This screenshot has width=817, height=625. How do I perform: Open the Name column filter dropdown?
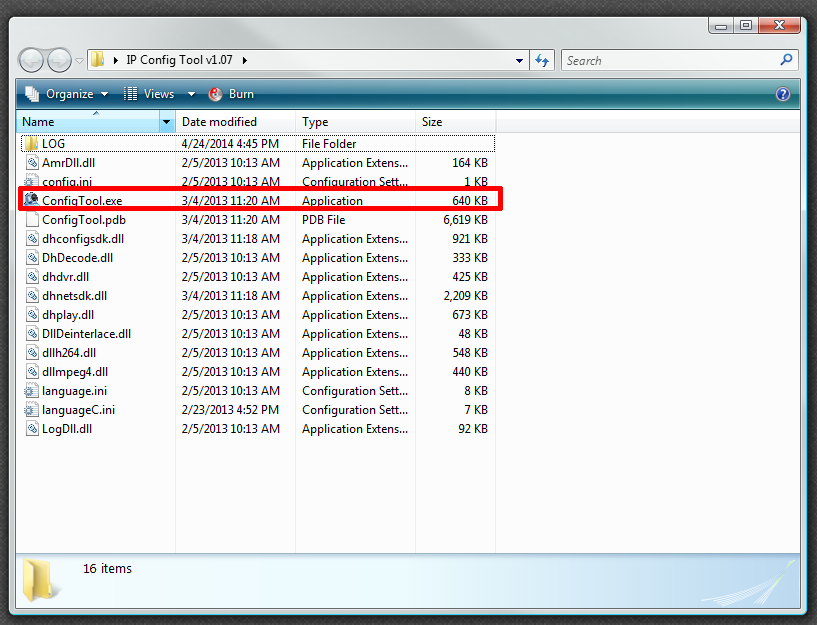click(x=166, y=122)
